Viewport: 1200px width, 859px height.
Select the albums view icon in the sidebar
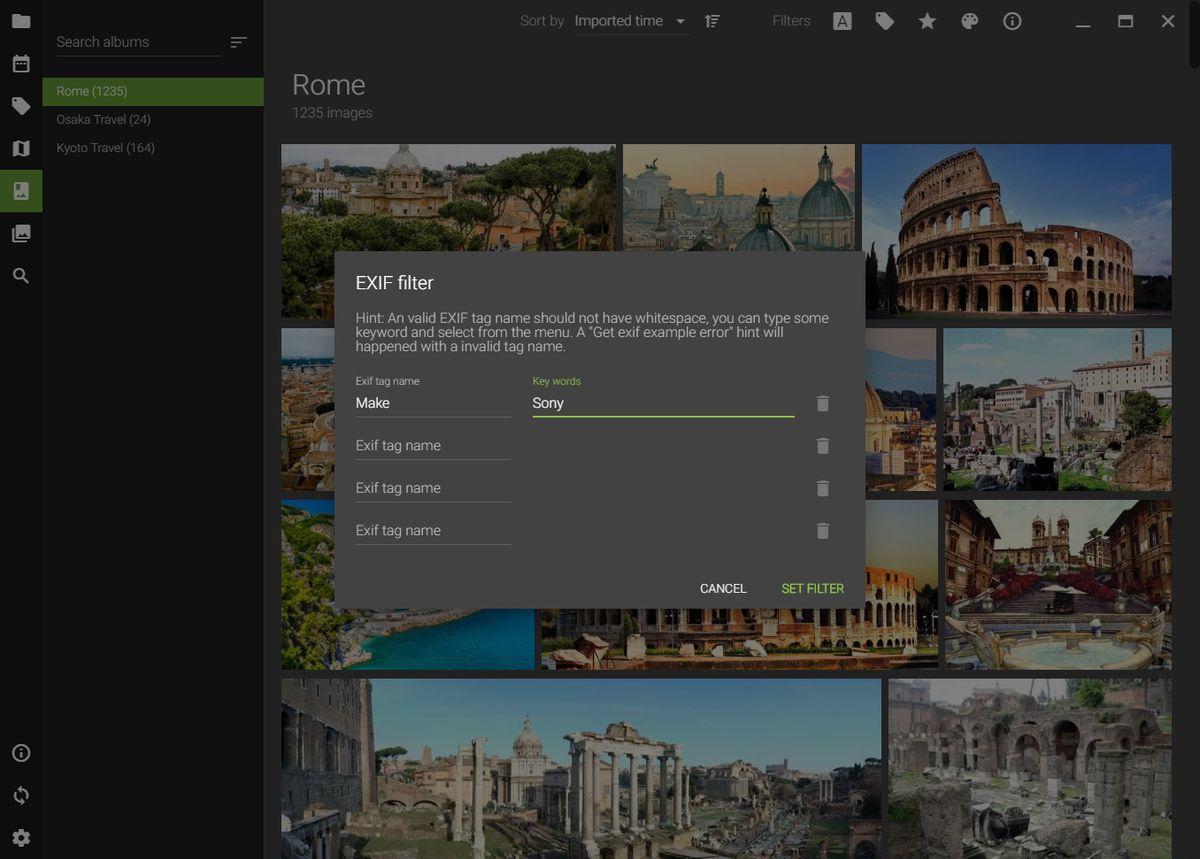21,191
